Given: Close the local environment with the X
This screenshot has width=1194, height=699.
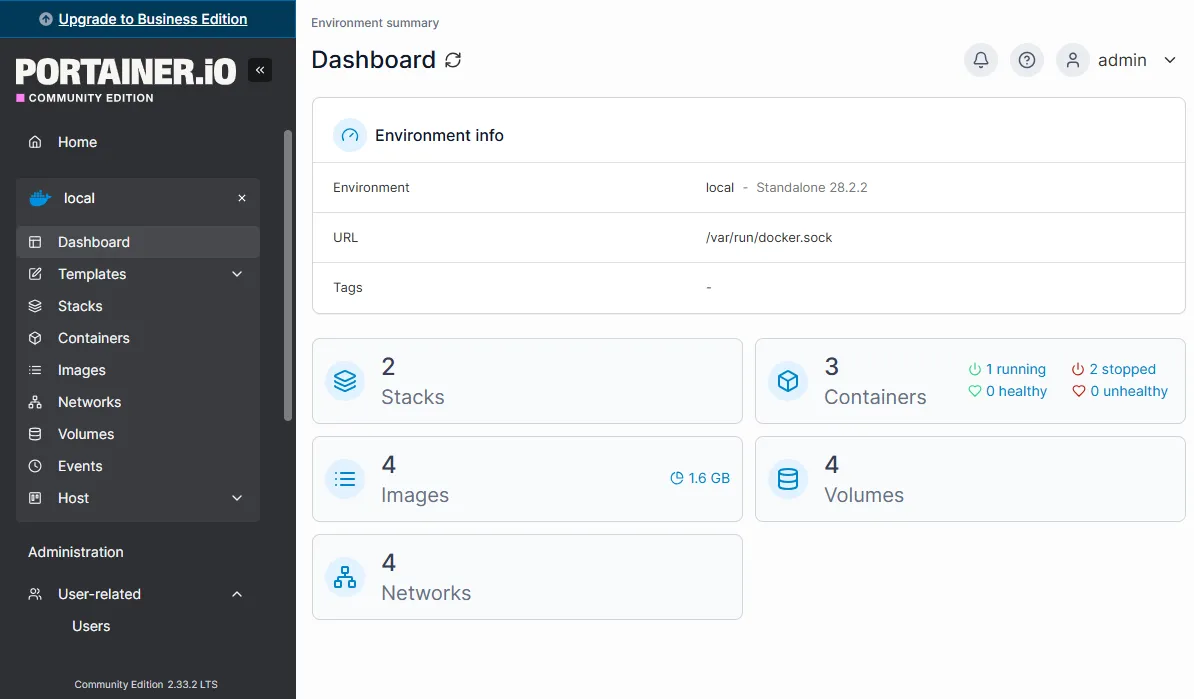Looking at the screenshot, I should click(241, 198).
